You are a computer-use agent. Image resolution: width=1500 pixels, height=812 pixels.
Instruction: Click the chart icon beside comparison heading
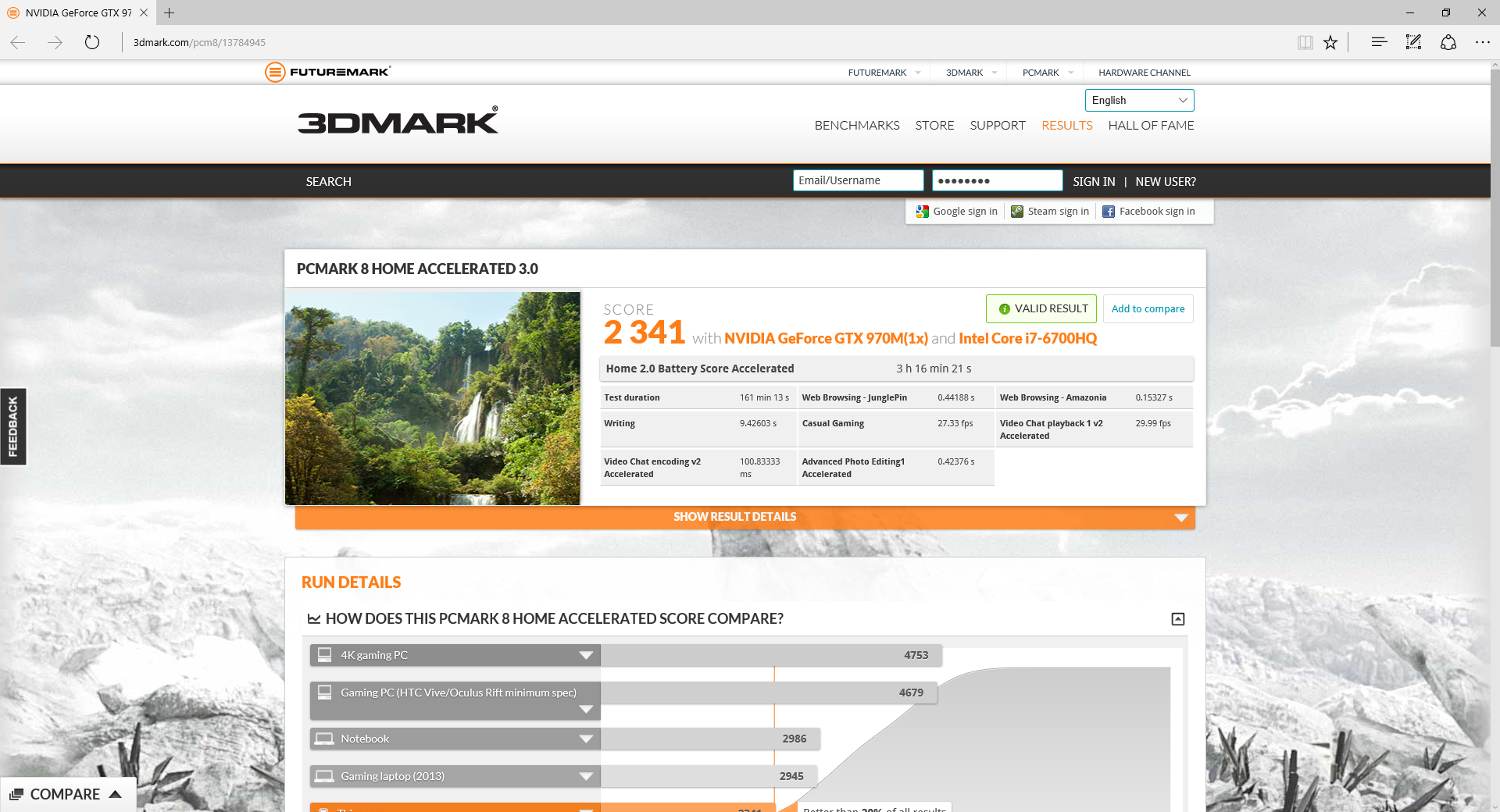pyautogui.click(x=314, y=619)
